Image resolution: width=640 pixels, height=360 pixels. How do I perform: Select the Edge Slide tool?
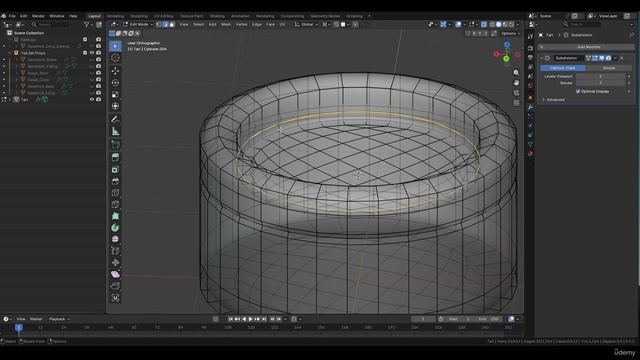pyautogui.click(x=116, y=251)
